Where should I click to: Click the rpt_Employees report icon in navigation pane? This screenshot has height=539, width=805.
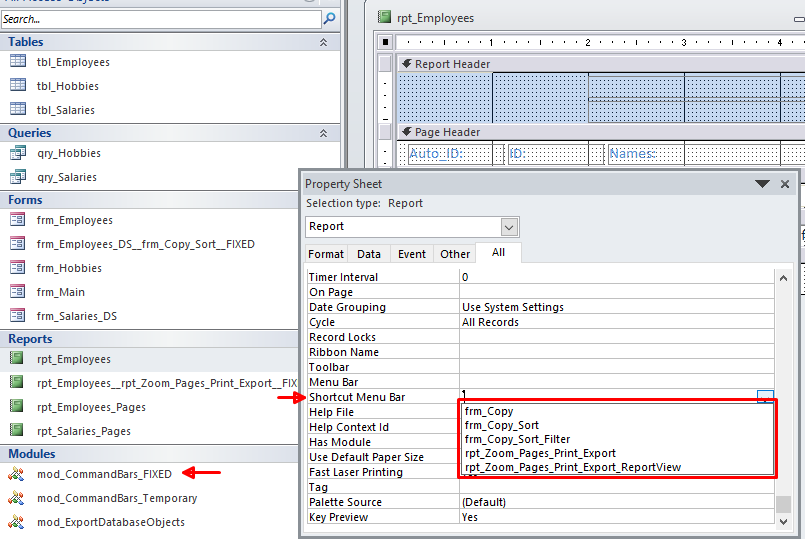click(17, 358)
